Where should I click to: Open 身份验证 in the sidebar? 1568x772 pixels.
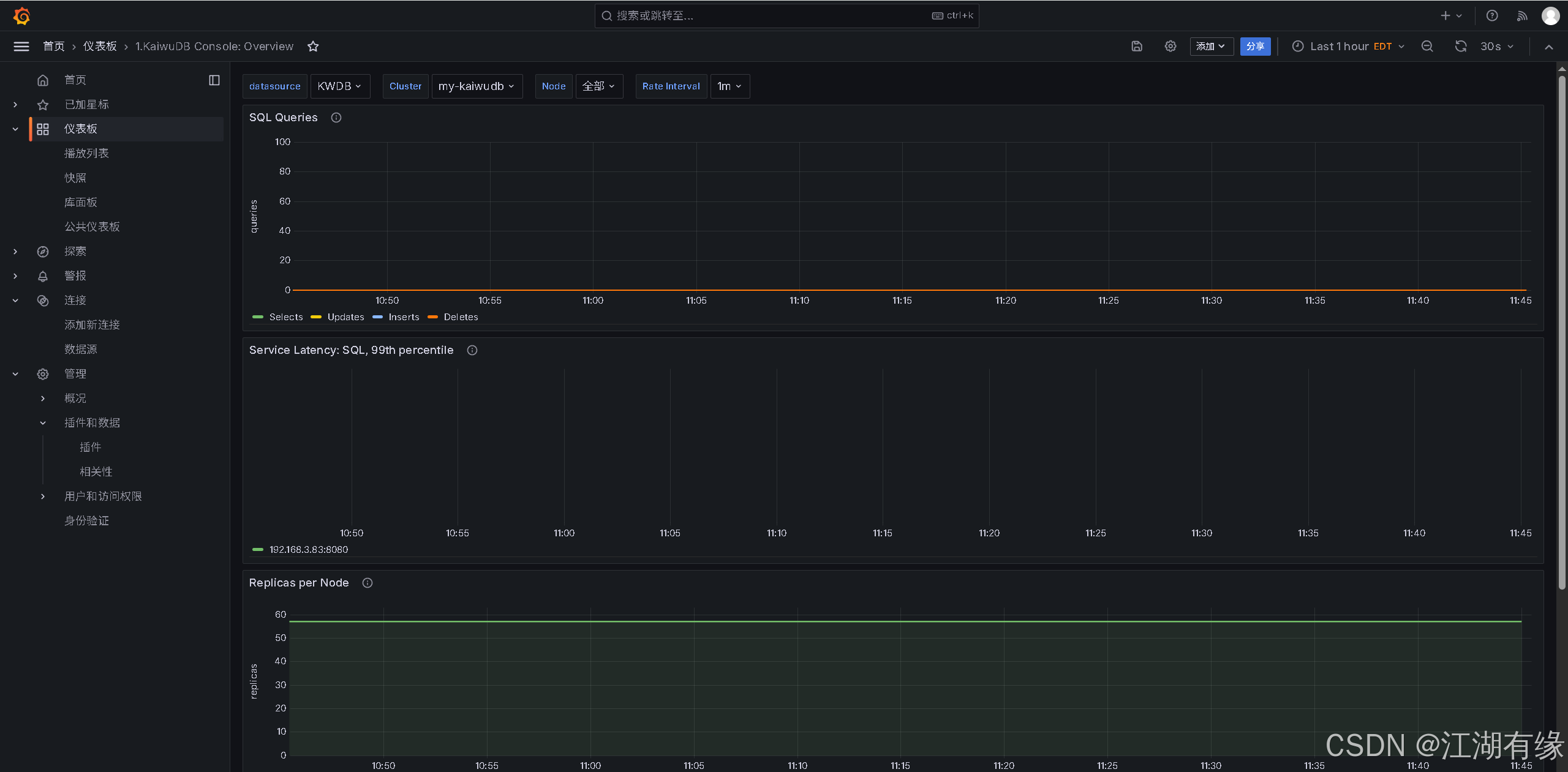coord(86,521)
